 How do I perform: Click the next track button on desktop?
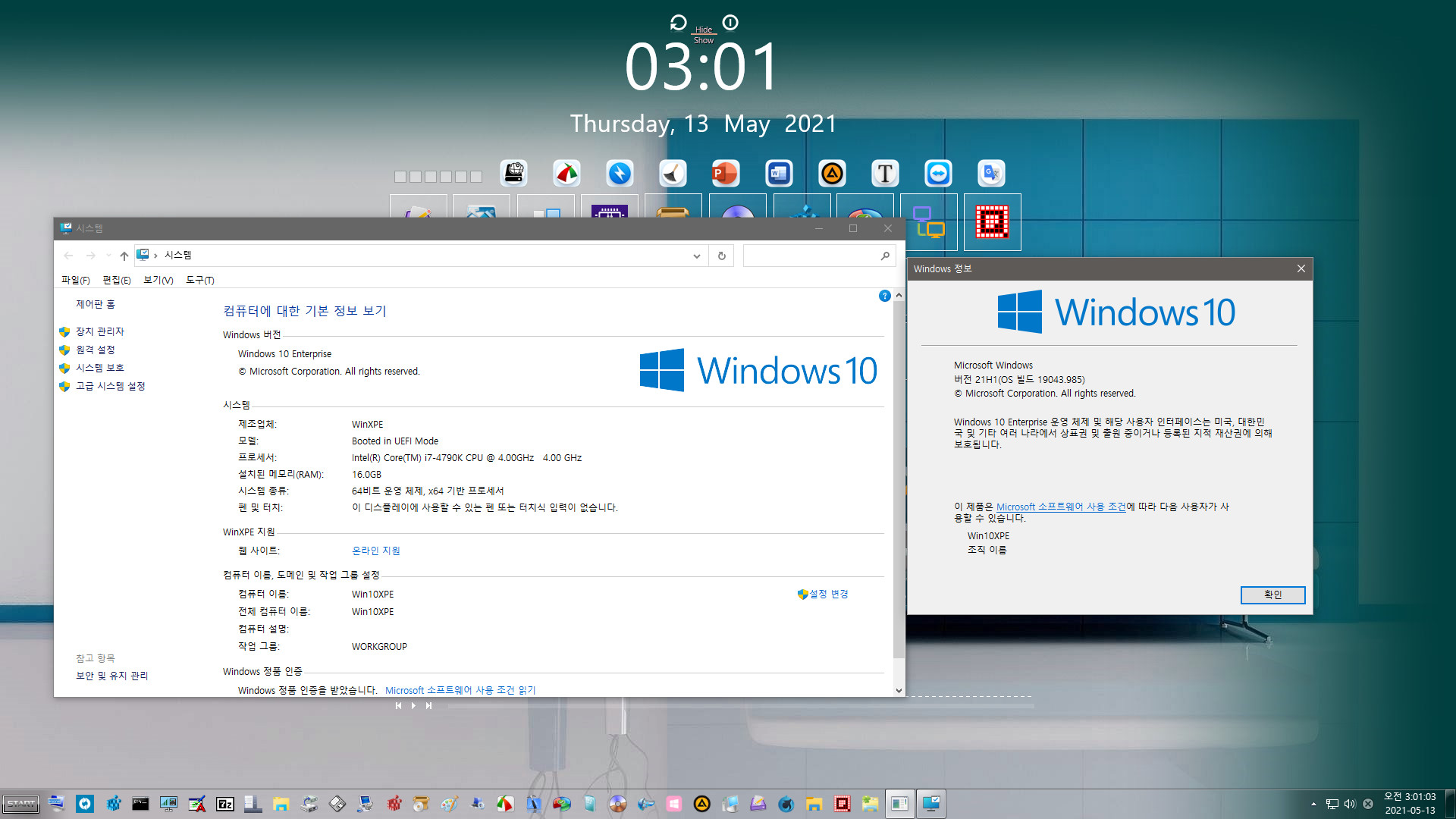tap(428, 705)
